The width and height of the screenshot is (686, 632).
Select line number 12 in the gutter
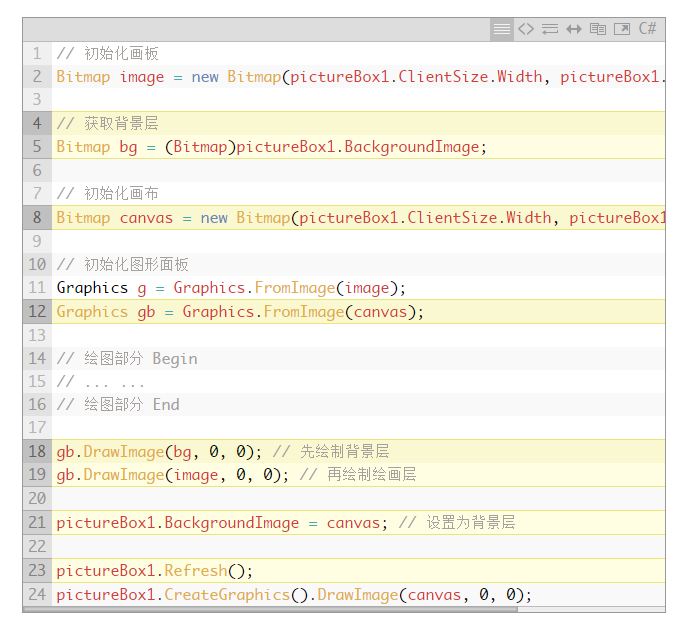(37, 312)
